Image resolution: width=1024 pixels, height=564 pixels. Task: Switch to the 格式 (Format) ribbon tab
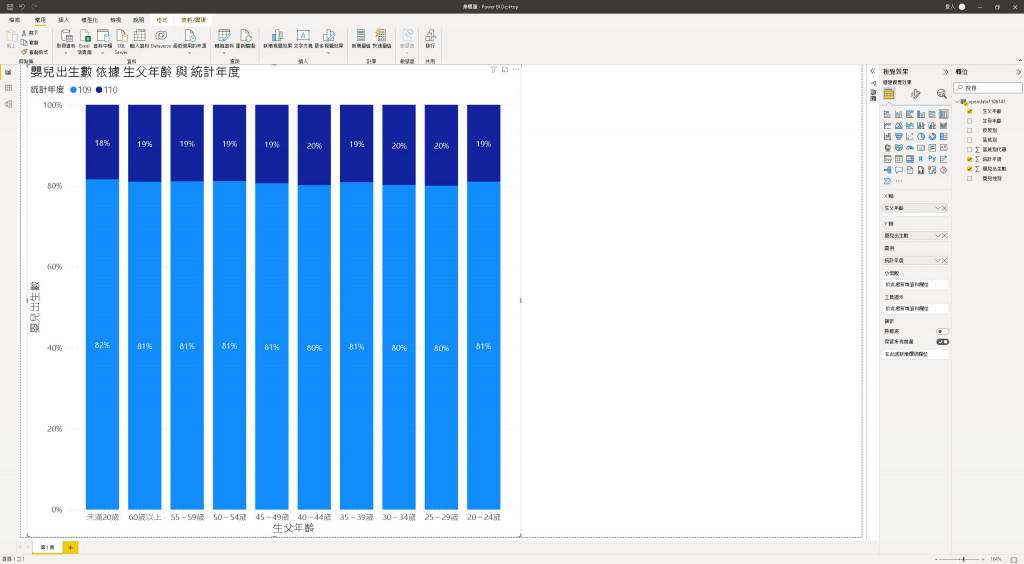point(161,20)
